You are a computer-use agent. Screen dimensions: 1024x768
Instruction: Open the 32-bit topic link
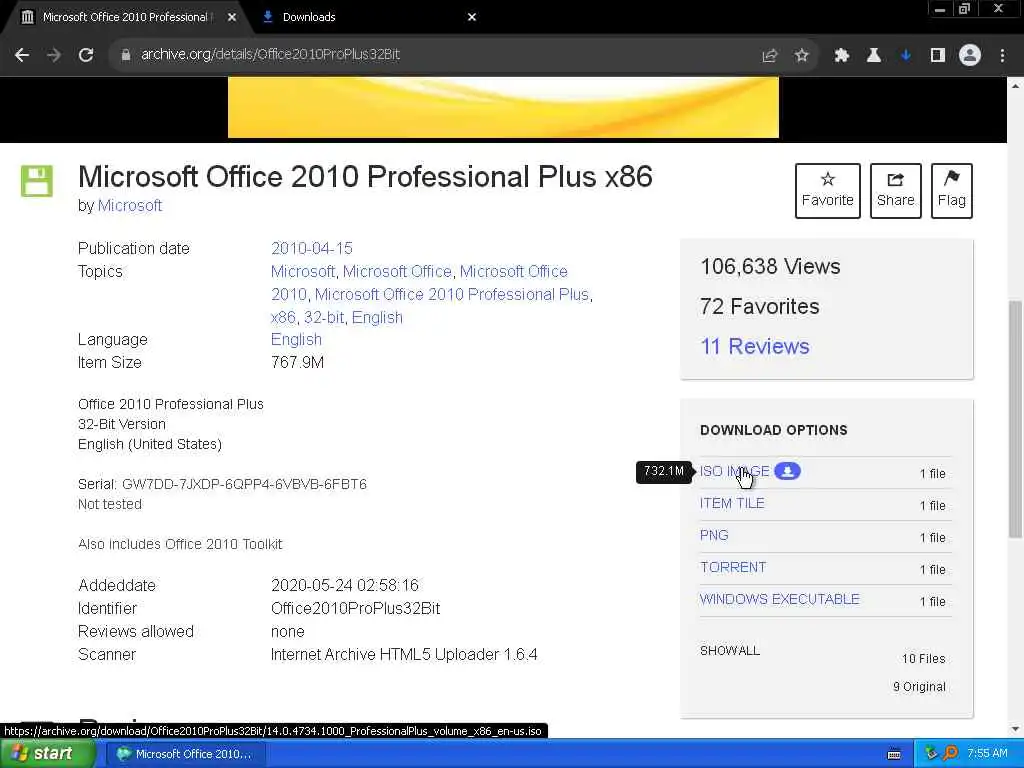point(324,317)
